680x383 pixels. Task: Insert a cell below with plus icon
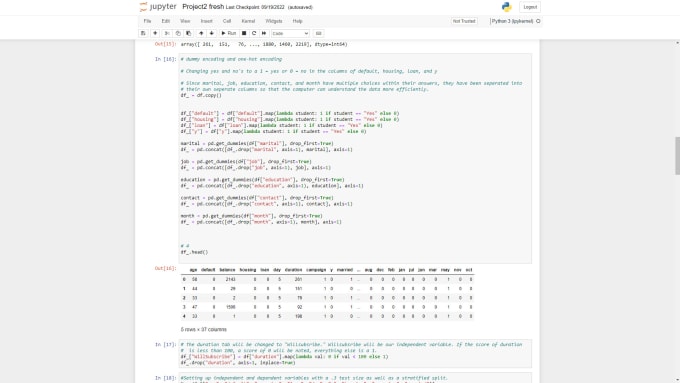155,33
